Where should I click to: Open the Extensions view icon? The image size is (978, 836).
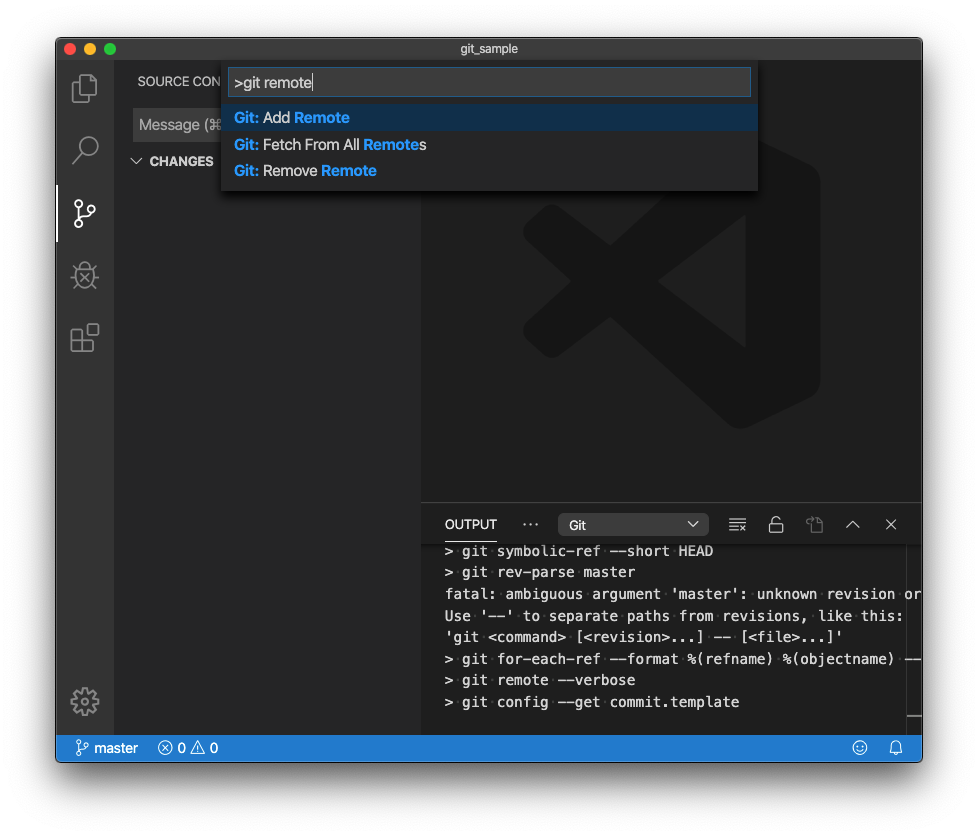85,338
